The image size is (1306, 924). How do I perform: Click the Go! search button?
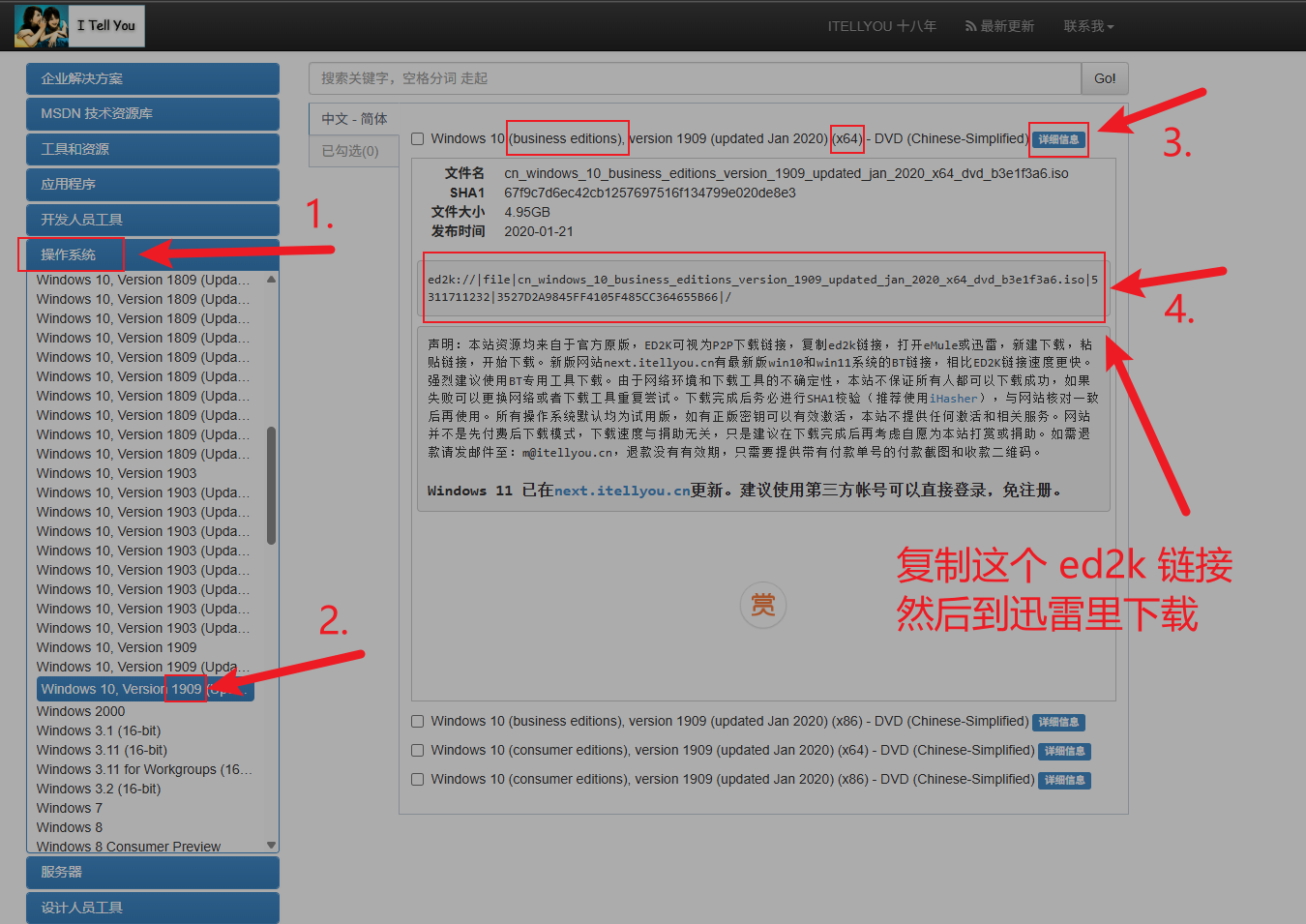click(1105, 78)
